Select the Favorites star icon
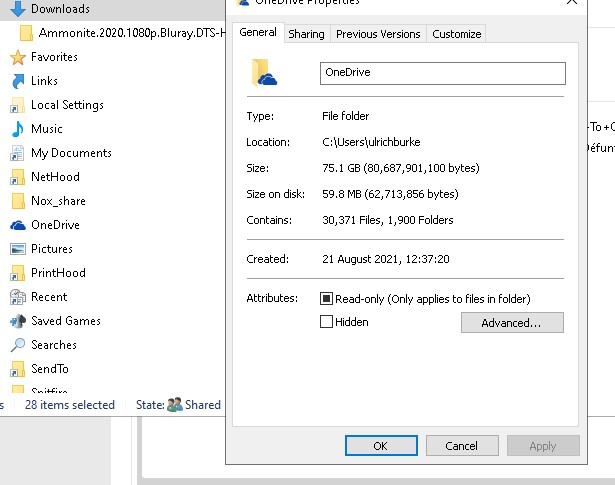 click(x=18, y=57)
